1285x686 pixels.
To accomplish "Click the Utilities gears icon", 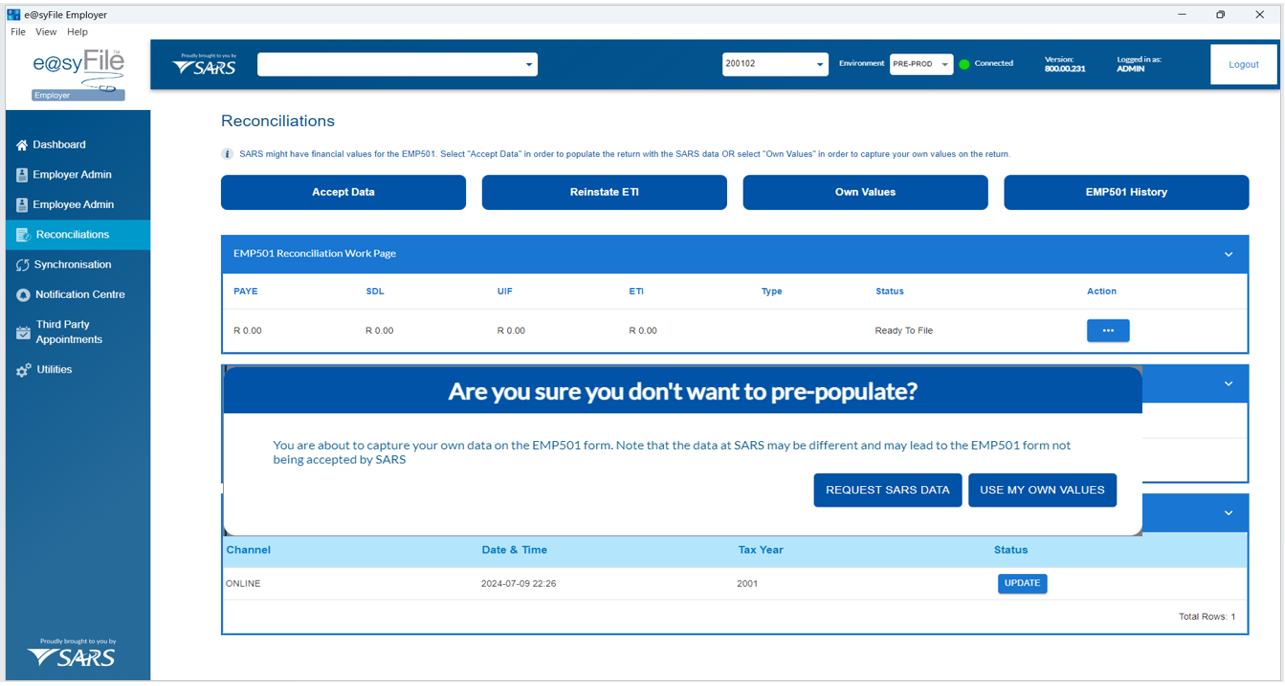I will (x=23, y=370).
